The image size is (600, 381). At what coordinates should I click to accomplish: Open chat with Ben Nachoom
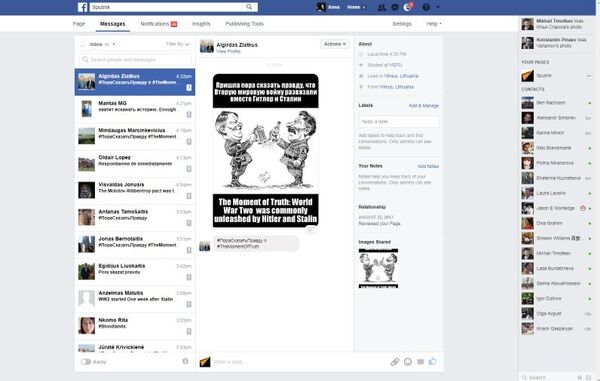(x=557, y=103)
